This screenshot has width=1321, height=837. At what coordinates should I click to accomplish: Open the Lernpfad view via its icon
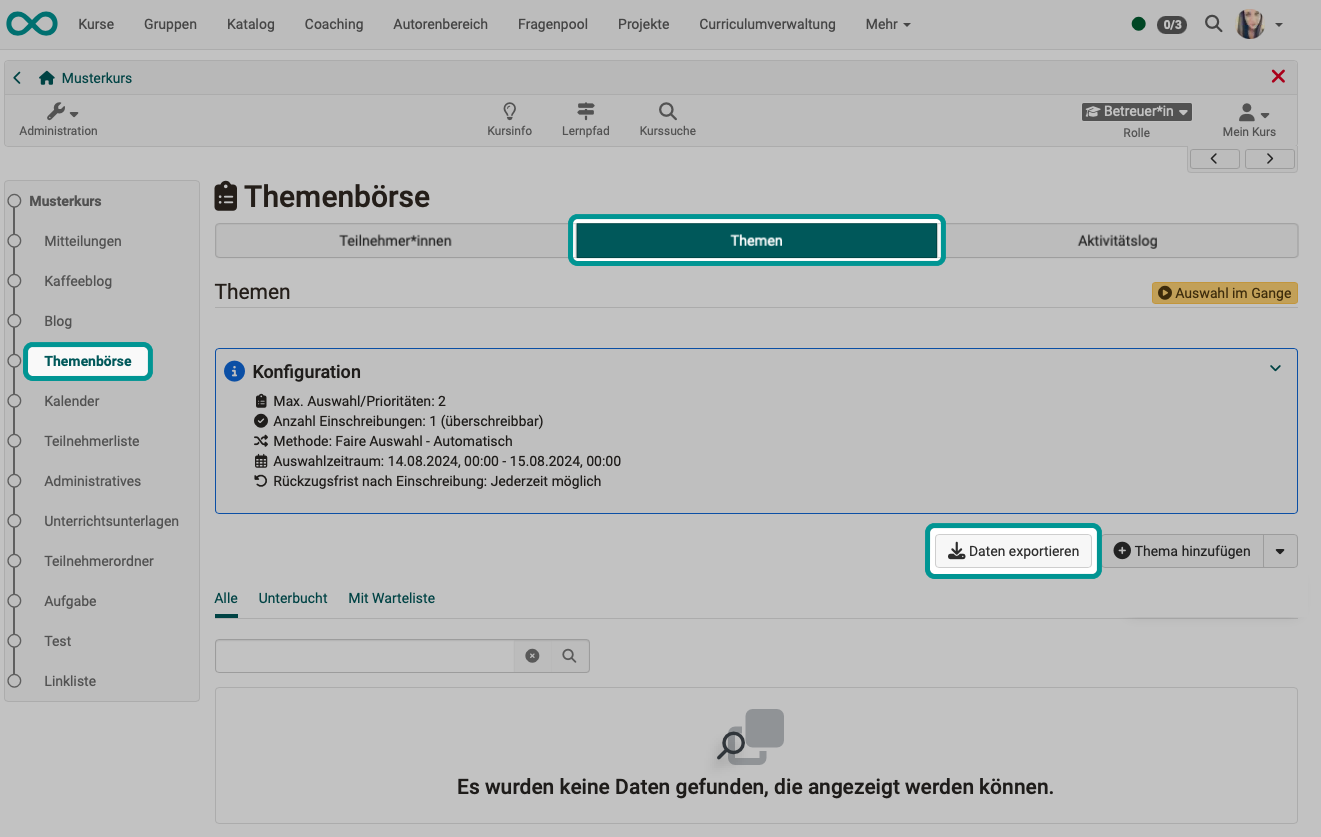(x=585, y=112)
